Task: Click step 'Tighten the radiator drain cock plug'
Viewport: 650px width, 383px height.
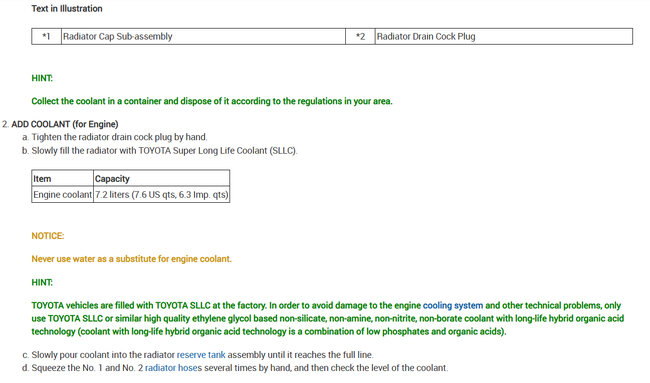Action: (x=119, y=137)
